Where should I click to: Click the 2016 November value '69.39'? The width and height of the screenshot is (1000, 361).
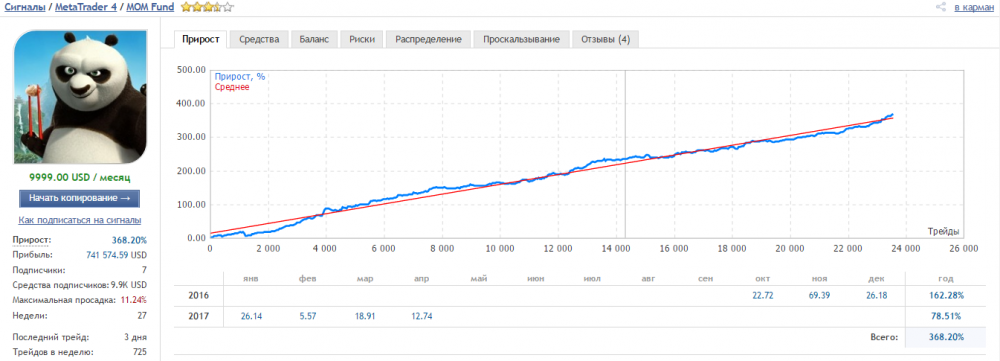pos(820,296)
